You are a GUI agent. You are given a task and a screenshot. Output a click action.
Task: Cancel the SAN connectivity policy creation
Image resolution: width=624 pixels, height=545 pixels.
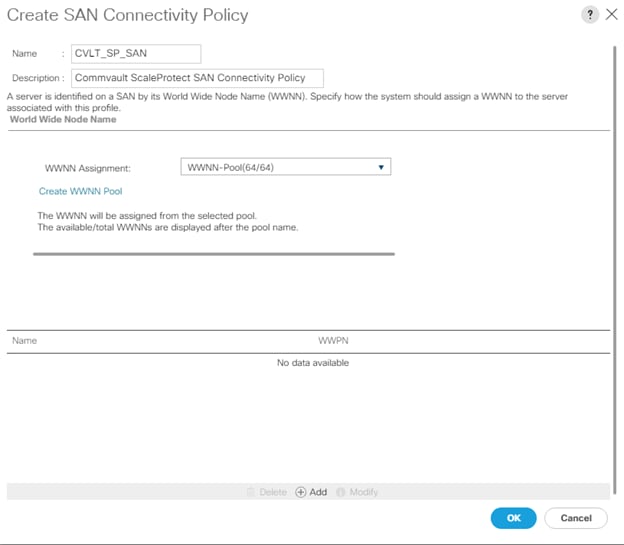[x=576, y=518]
